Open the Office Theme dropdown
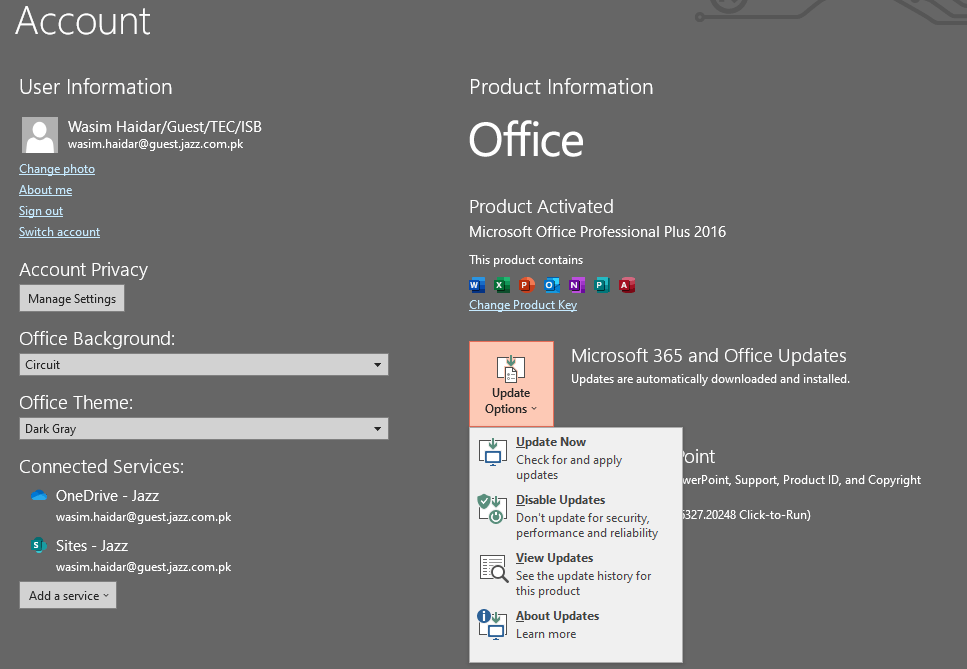Image resolution: width=967 pixels, height=669 pixels. tap(203, 429)
